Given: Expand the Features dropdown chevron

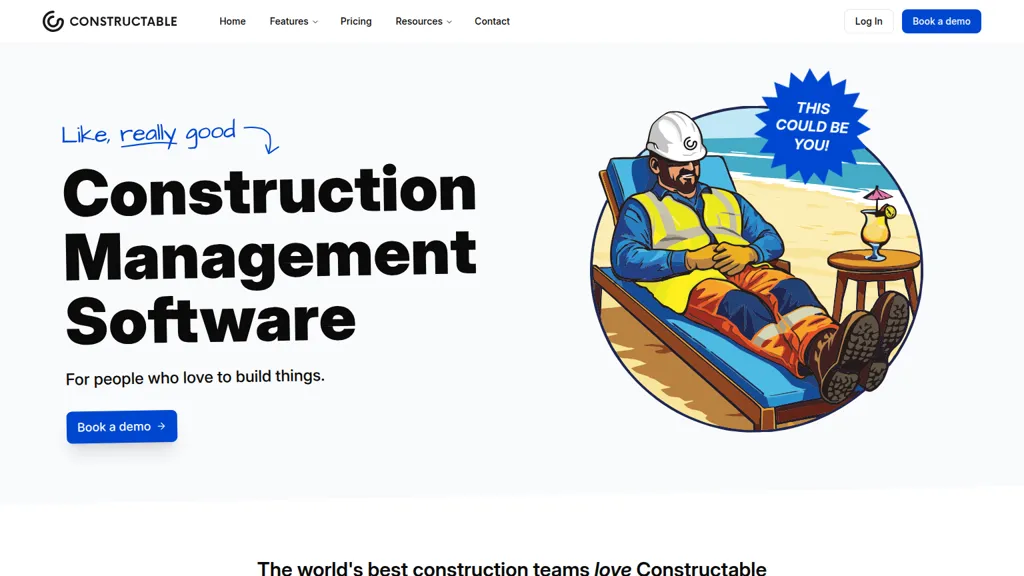Looking at the screenshot, I should 315,22.
